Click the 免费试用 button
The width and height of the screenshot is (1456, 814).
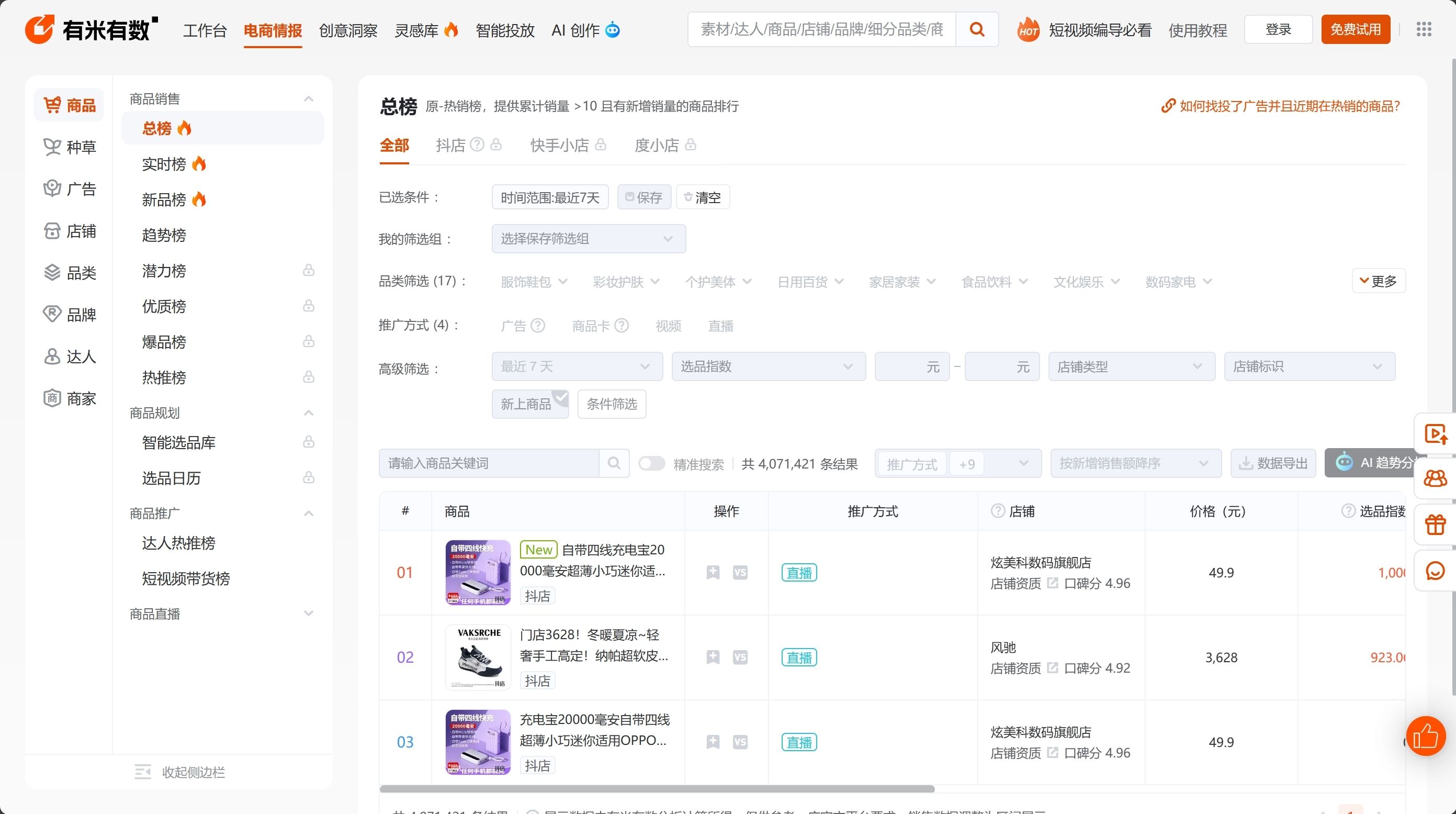[1355, 29]
